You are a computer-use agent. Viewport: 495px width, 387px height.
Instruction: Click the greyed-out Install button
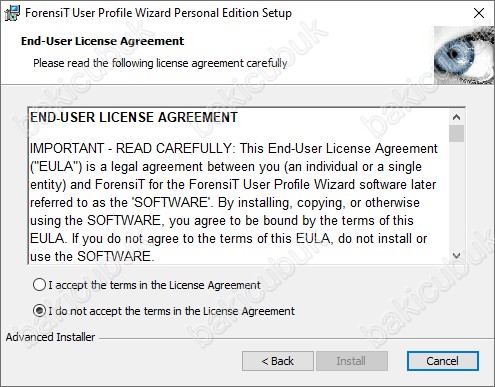point(352,361)
